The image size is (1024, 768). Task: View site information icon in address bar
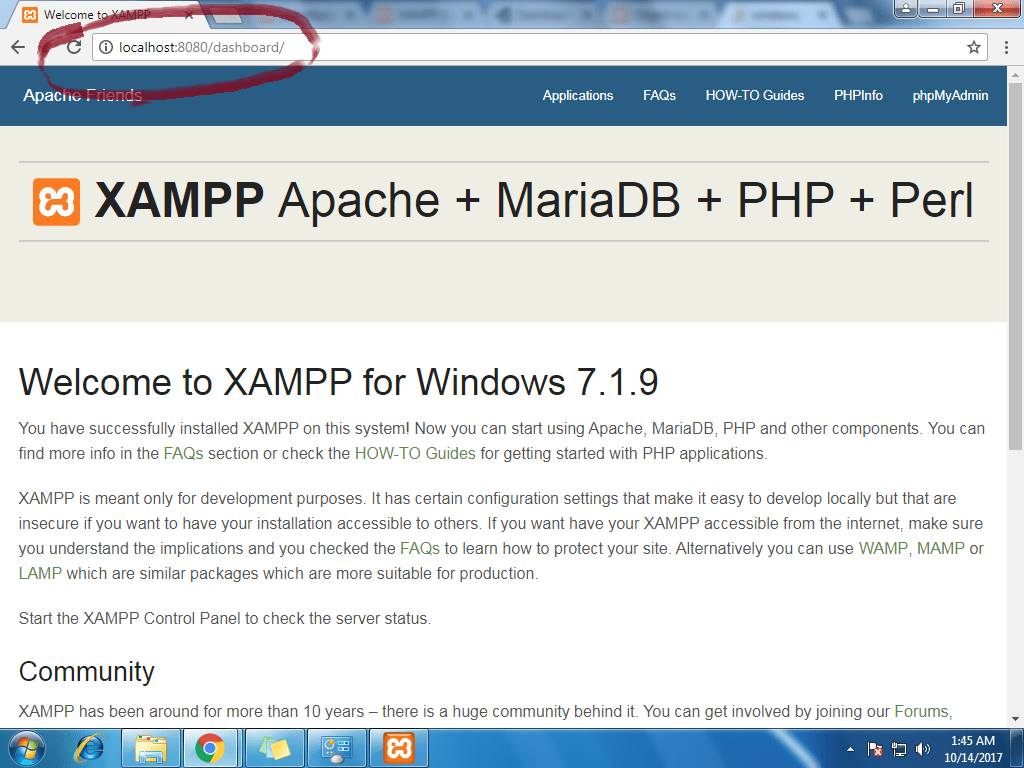(106, 47)
